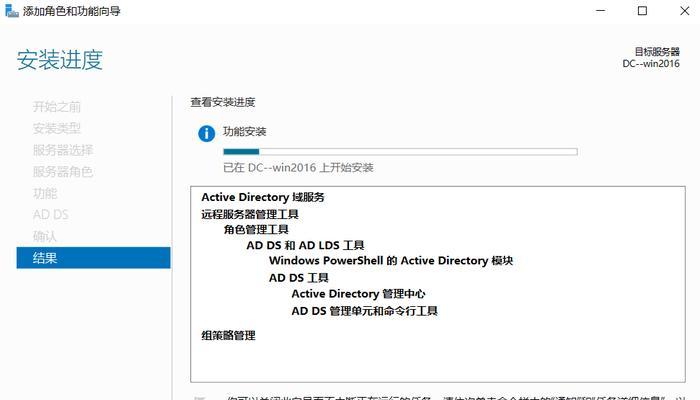Open the 服务器角色 step
The image size is (700, 400).
click(63, 171)
